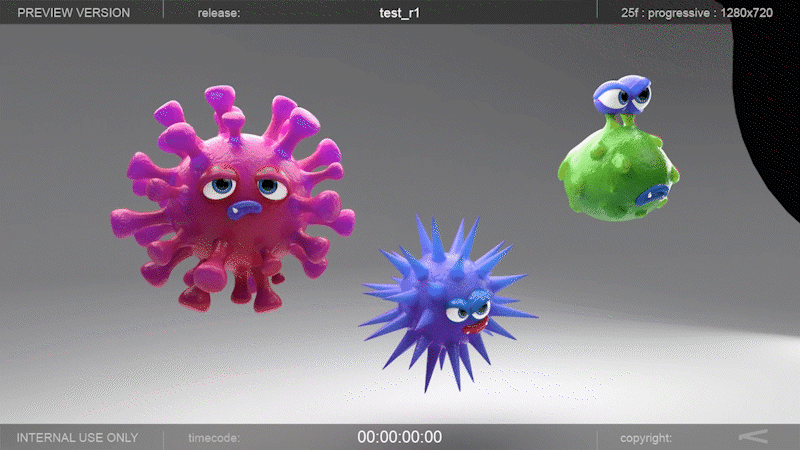Click the release name test_r1
The width and height of the screenshot is (800, 450).
pyautogui.click(x=399, y=13)
